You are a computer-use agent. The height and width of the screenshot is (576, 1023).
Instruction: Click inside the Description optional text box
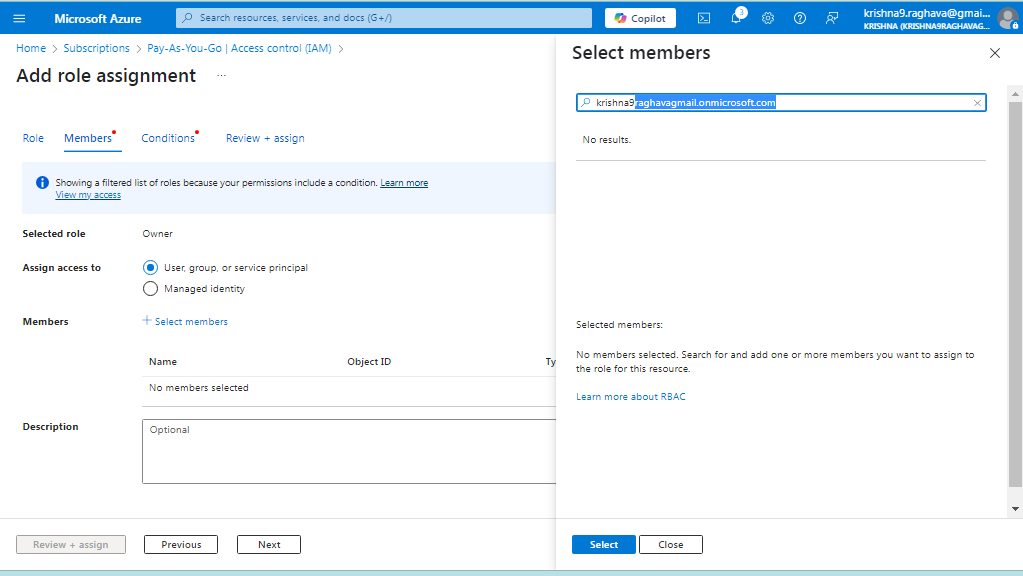coord(349,451)
